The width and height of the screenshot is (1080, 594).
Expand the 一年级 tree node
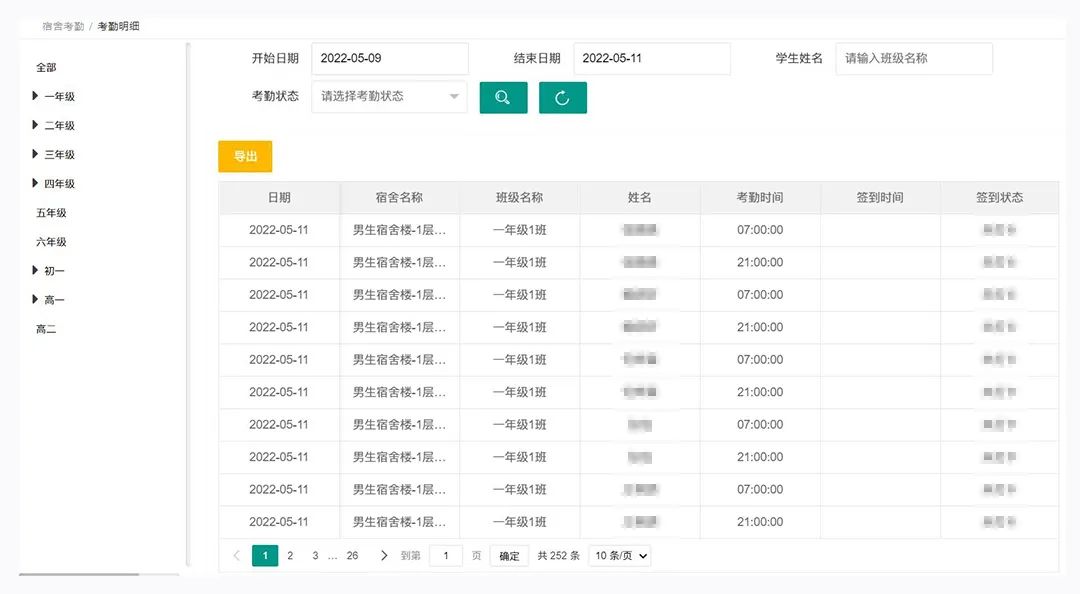point(34,96)
